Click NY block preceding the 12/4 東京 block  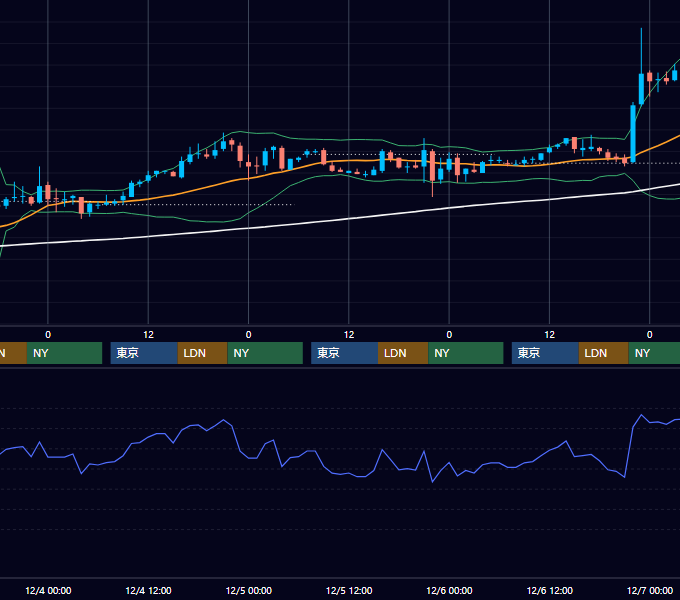[x=64, y=353]
